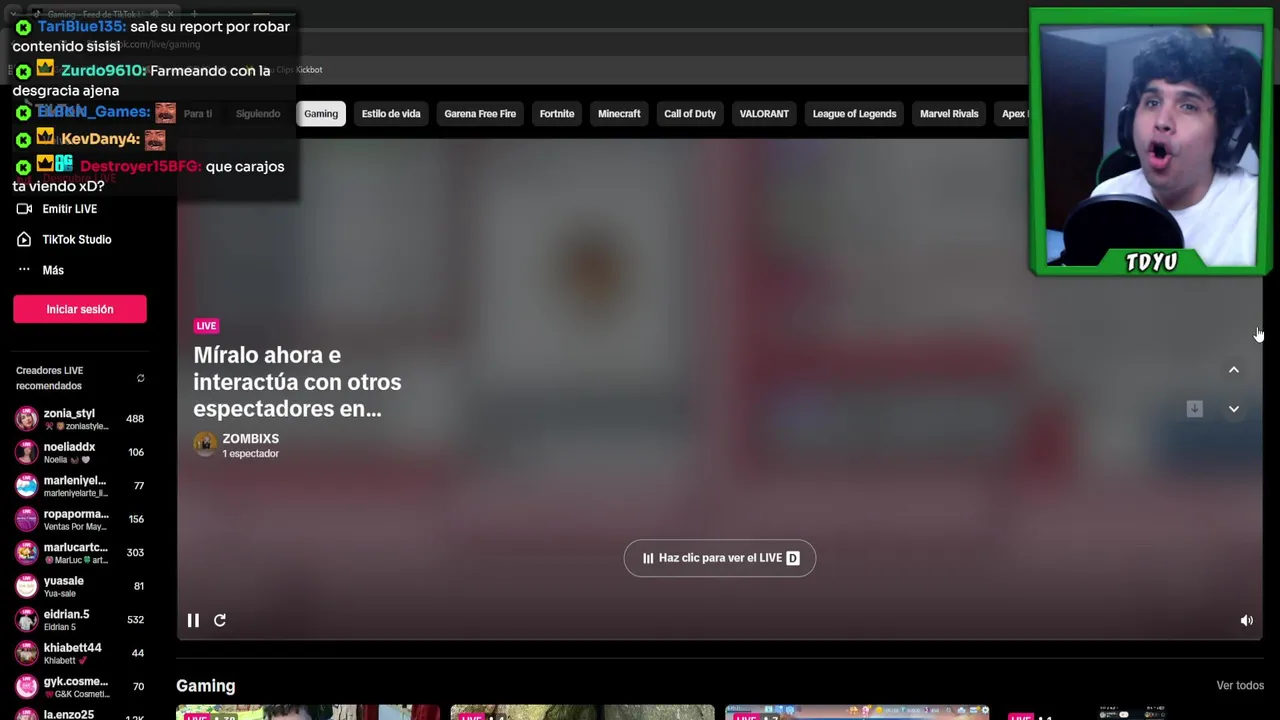
Task: Open ropaporma avatar in recommended list
Action: point(27,519)
